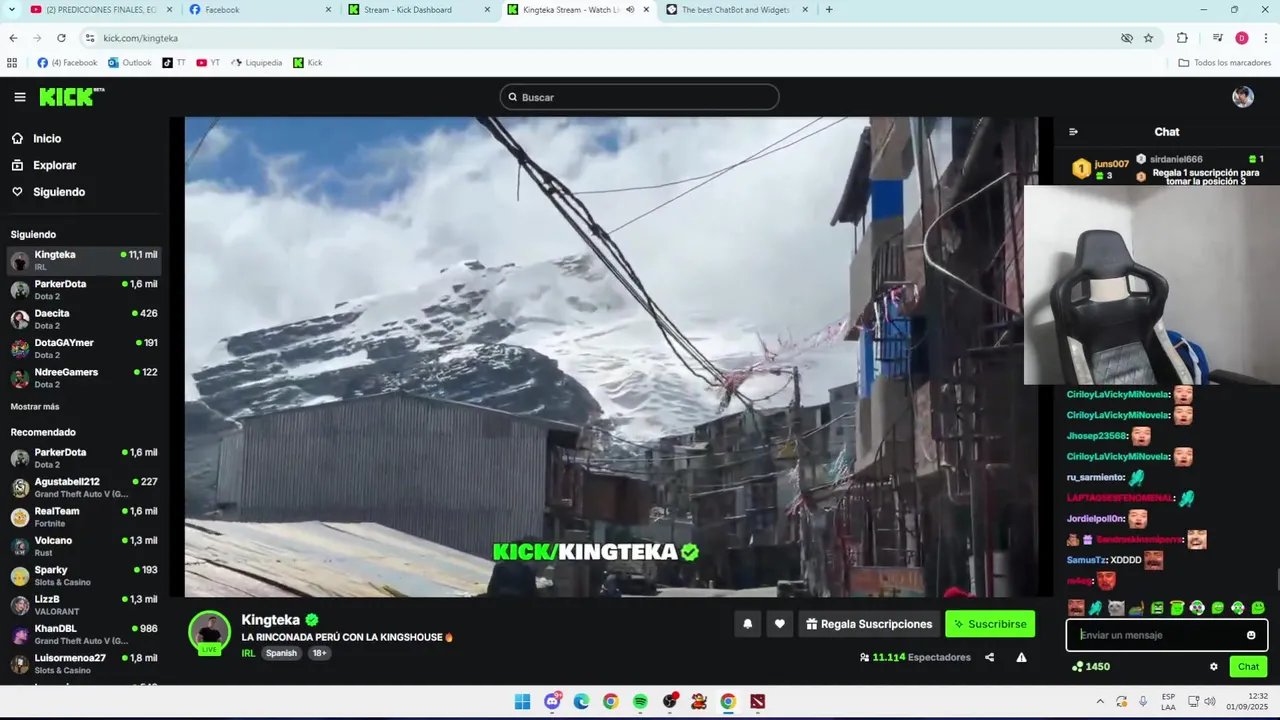Focus the Buscar search field
Screen dimensions: 1280x720
pos(639,97)
